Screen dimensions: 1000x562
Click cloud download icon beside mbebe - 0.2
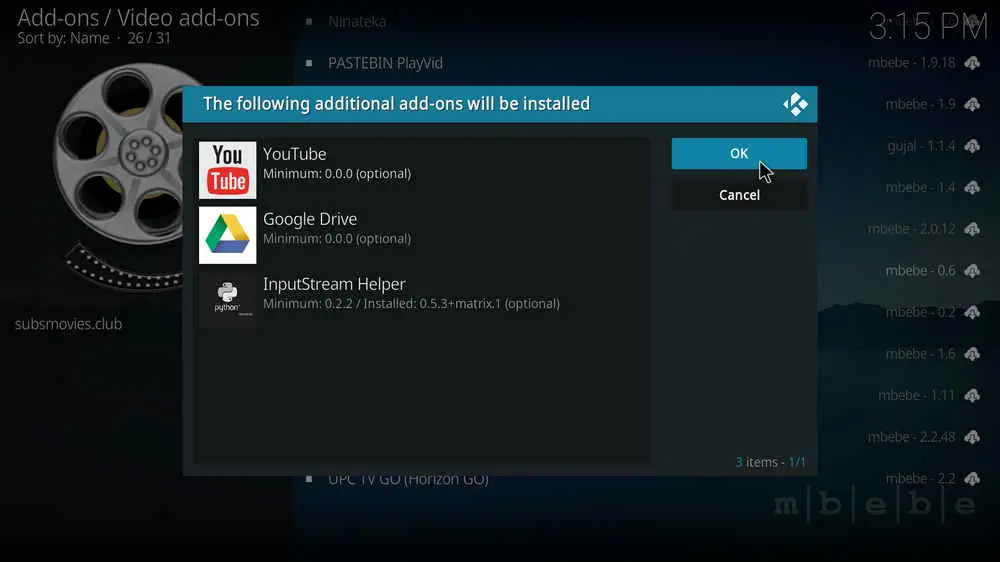(972, 312)
